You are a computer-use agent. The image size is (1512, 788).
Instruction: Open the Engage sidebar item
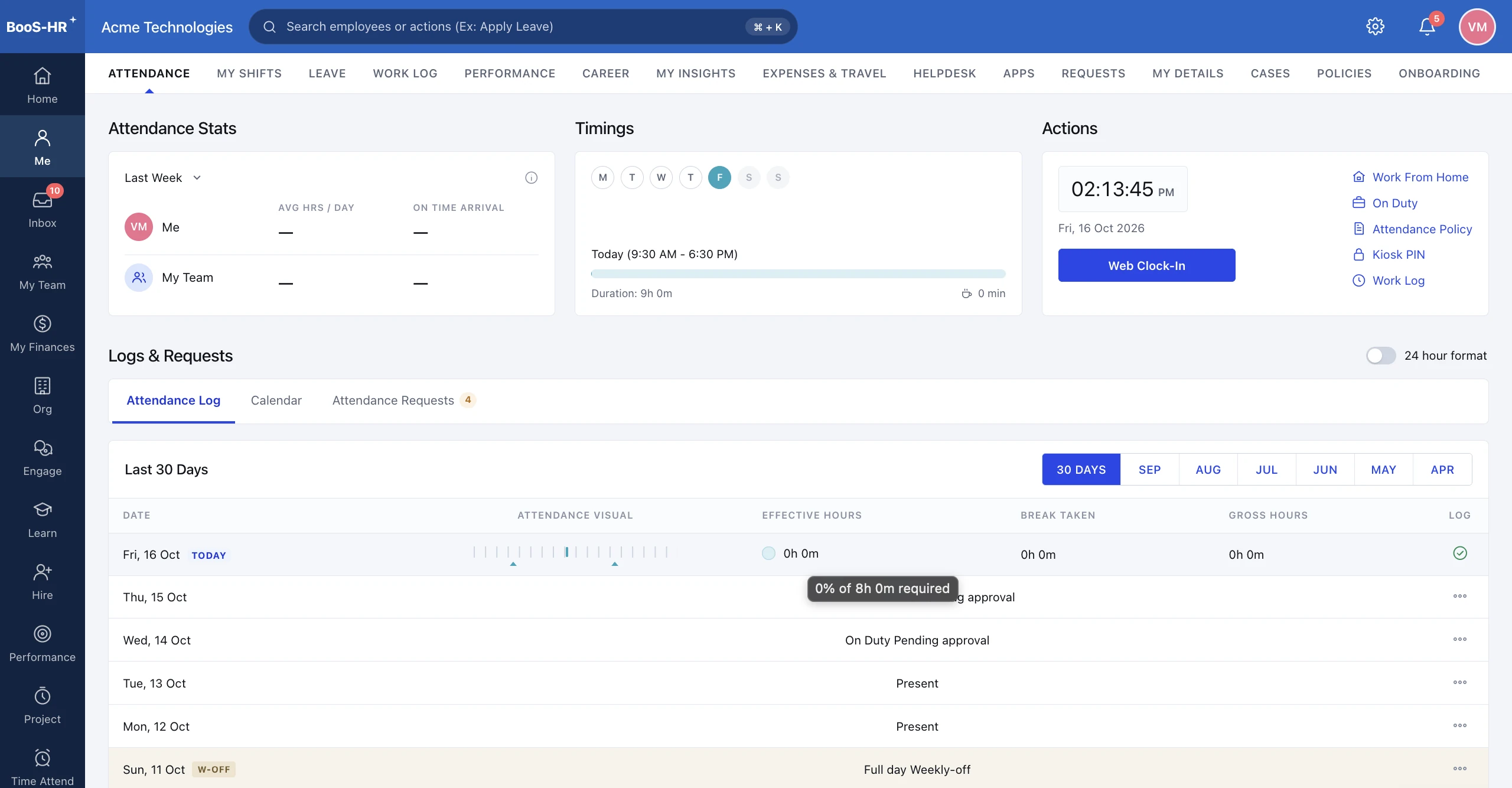click(42, 457)
